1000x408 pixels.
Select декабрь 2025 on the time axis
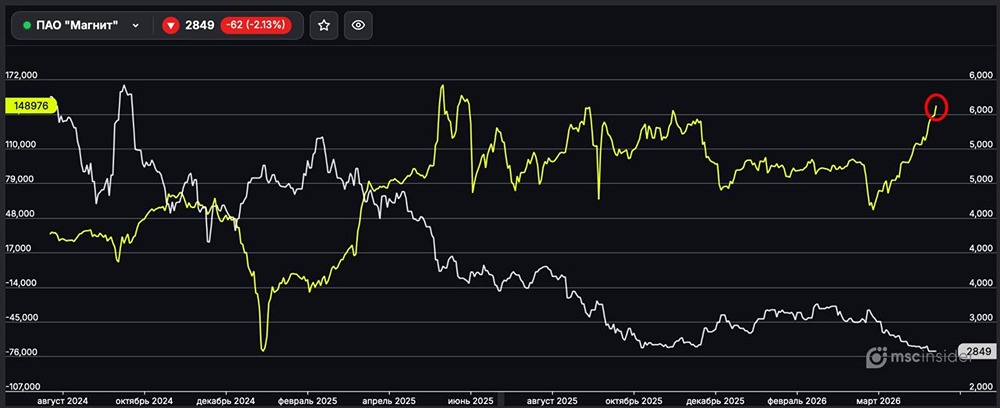(715, 401)
